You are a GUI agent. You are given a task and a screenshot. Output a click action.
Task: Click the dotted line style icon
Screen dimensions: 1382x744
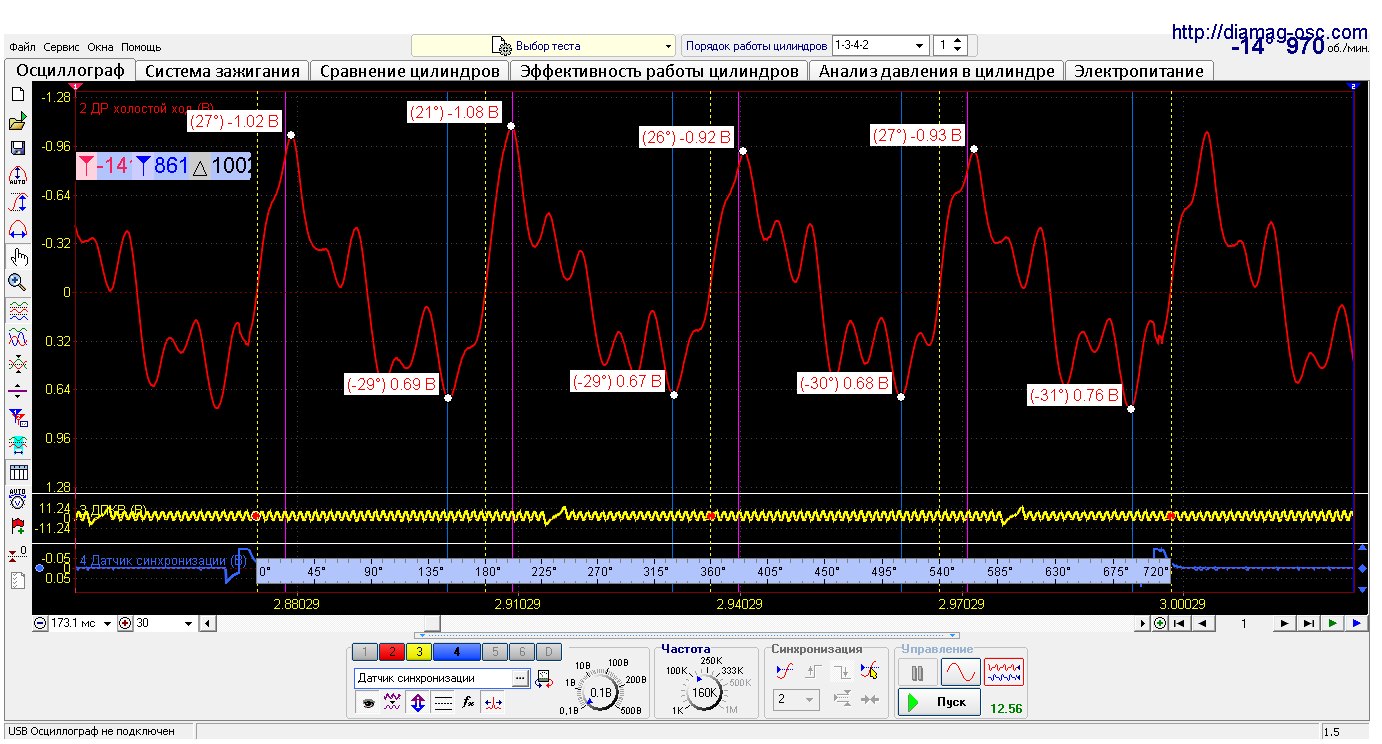[443, 703]
